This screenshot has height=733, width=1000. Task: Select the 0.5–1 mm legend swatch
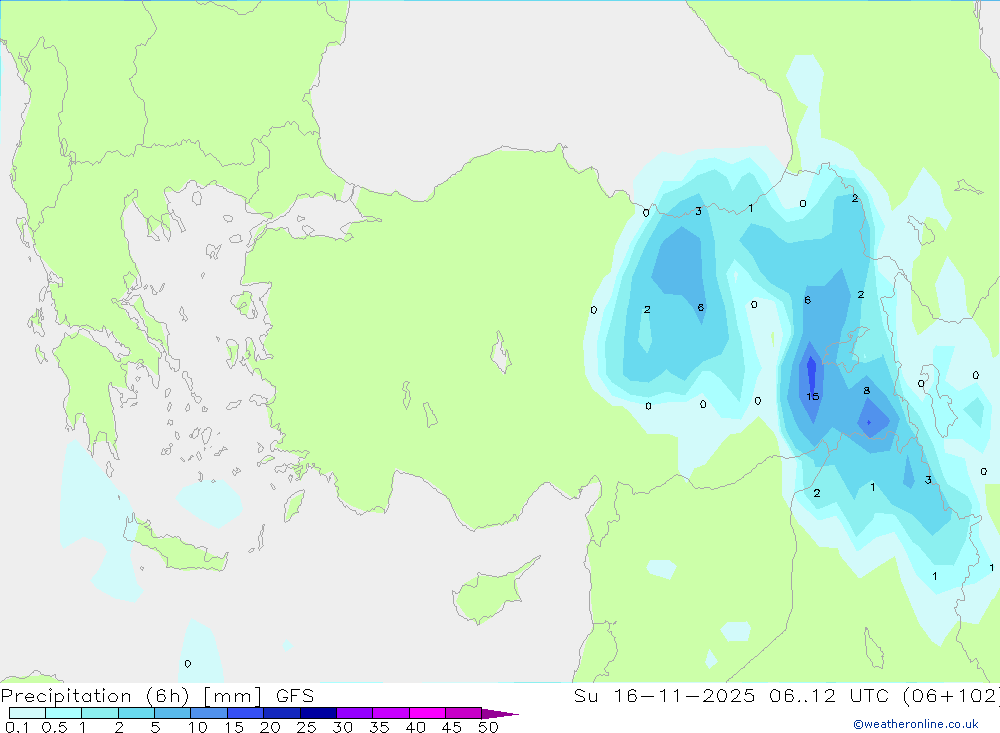pos(64,713)
